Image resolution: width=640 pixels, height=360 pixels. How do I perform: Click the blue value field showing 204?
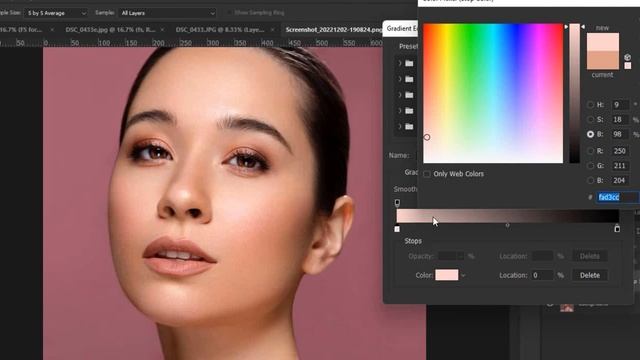coord(620,180)
